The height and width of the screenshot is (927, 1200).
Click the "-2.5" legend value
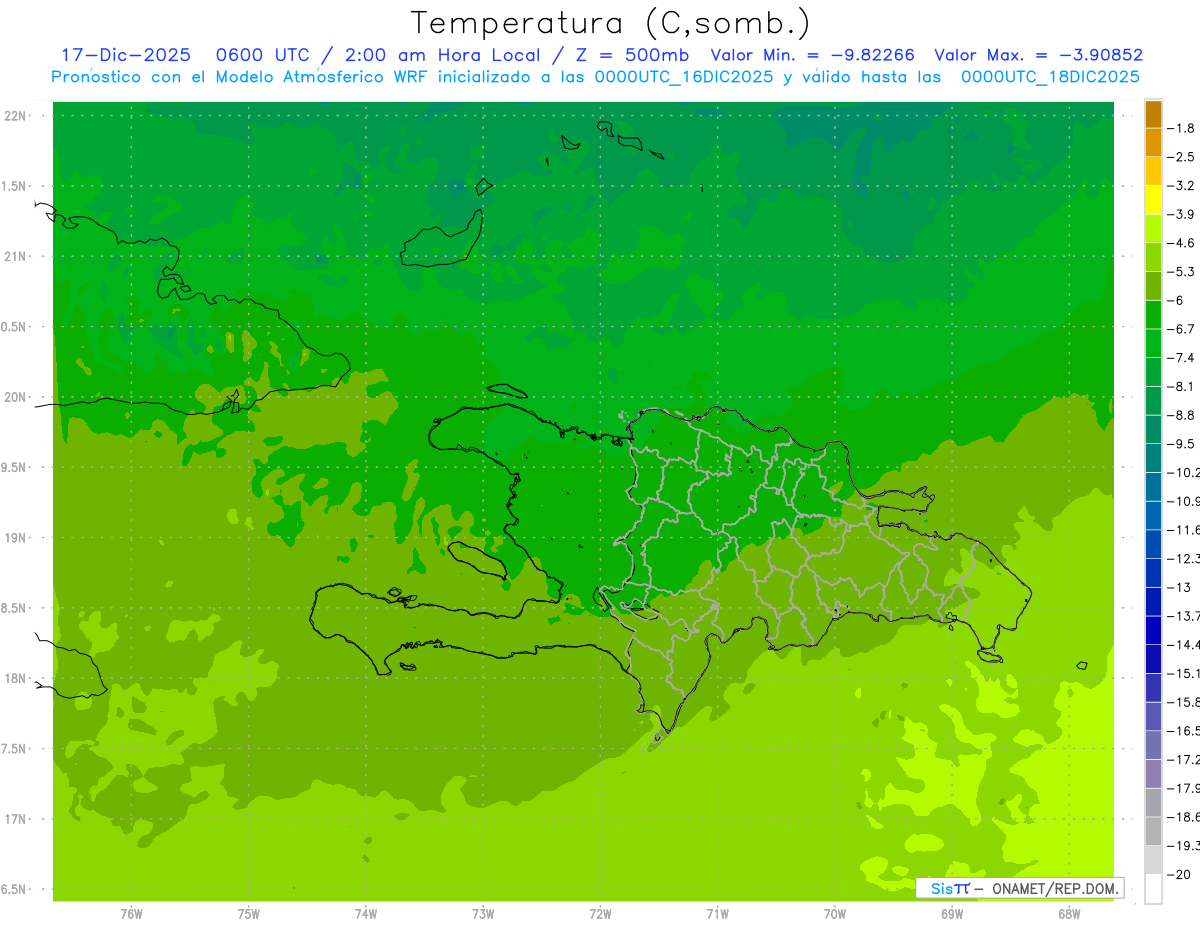1181,157
